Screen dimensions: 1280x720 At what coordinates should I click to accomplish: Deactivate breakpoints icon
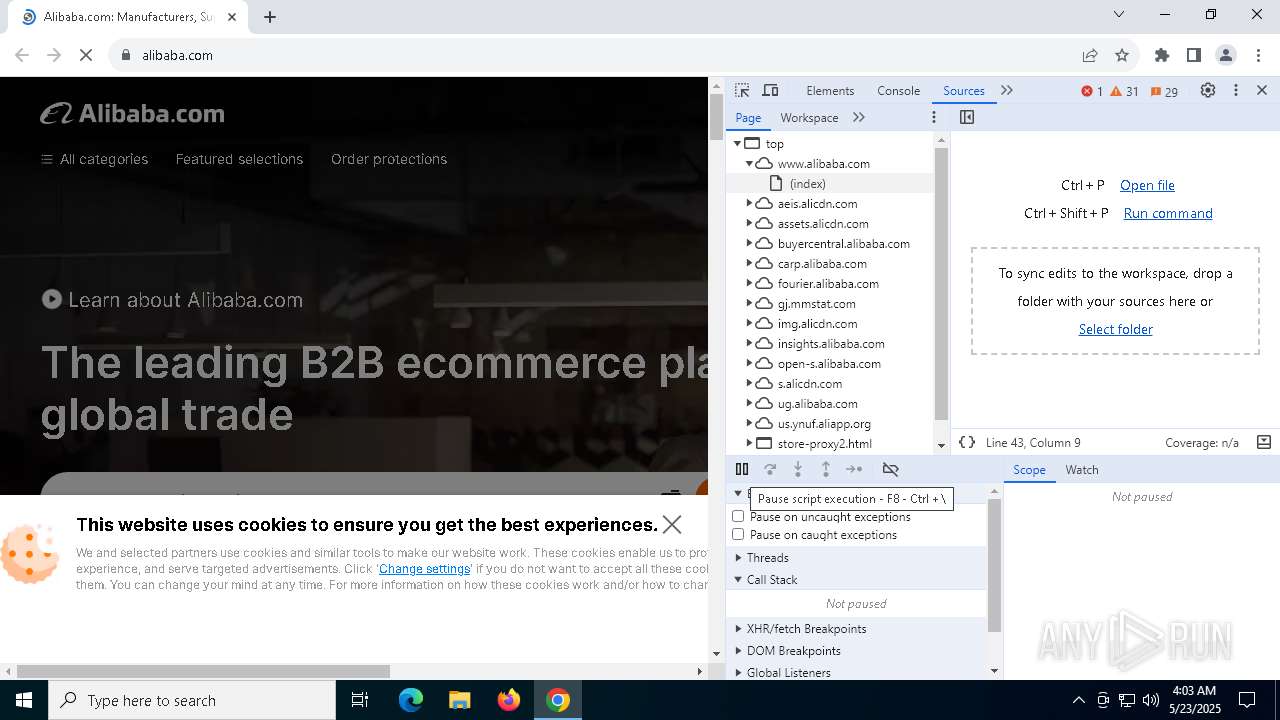click(x=890, y=469)
